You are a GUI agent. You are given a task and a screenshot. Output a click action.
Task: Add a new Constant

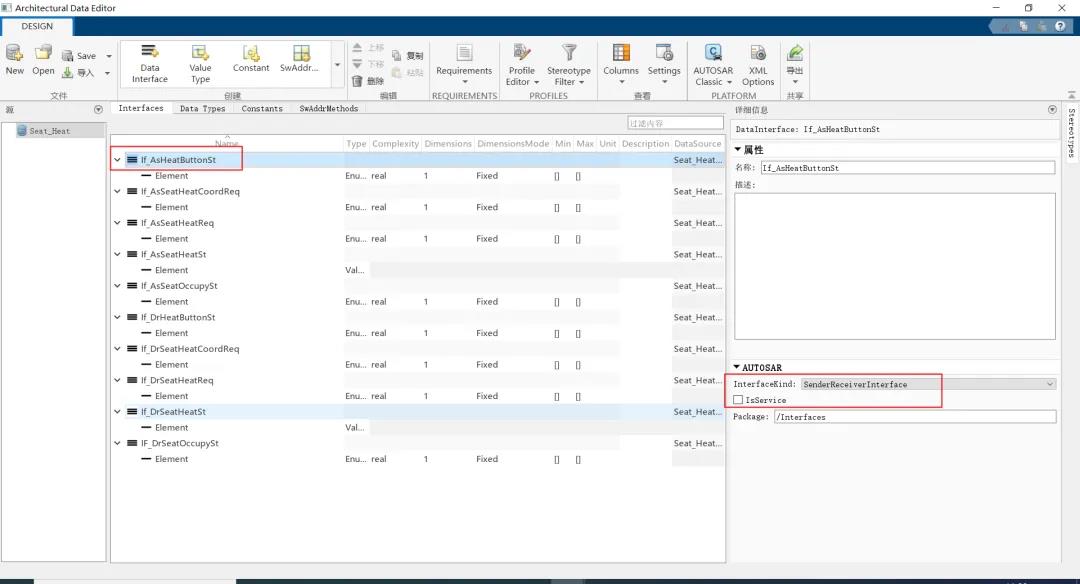[x=251, y=58]
